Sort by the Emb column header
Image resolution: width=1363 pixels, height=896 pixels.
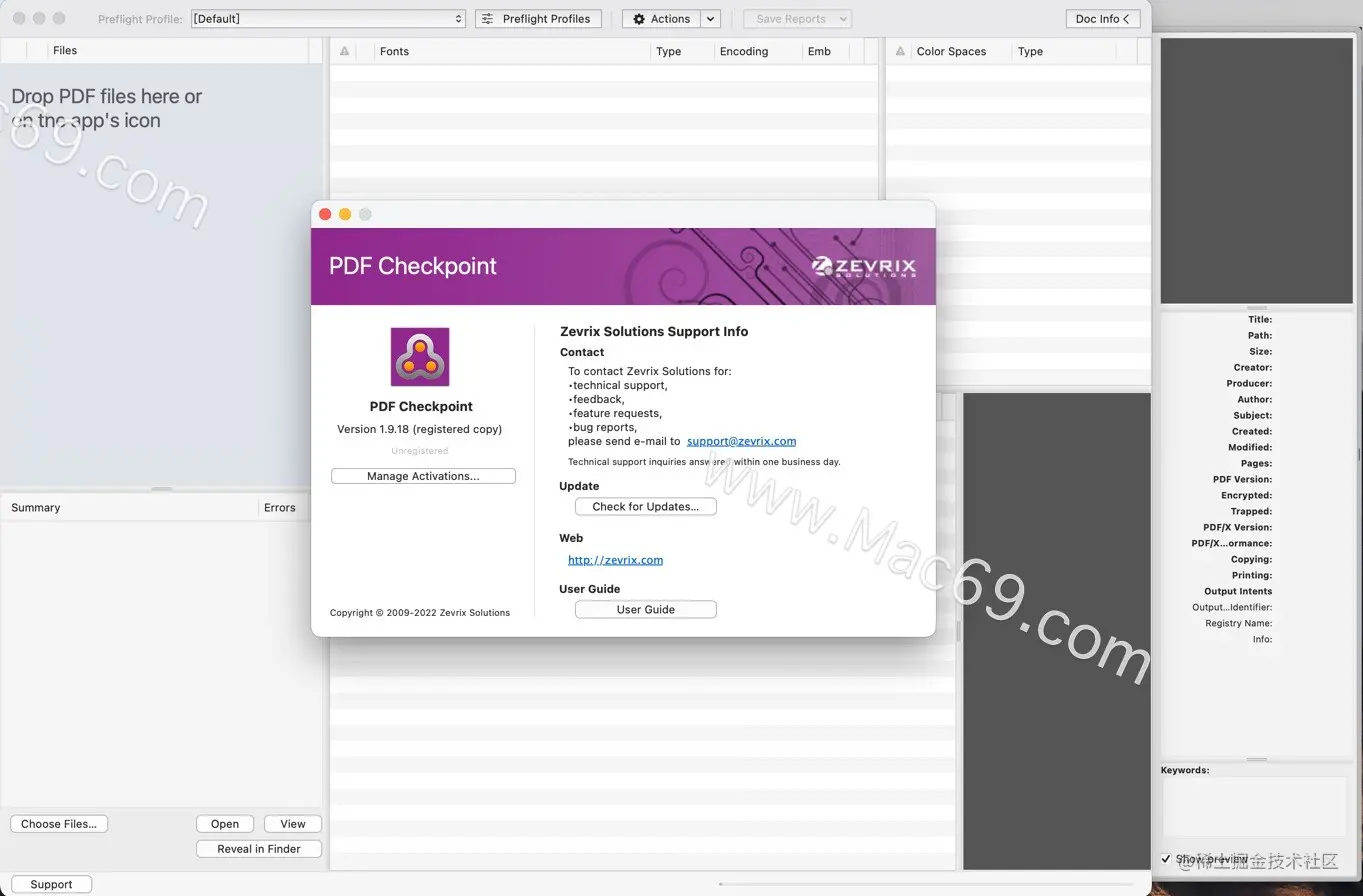pos(826,51)
